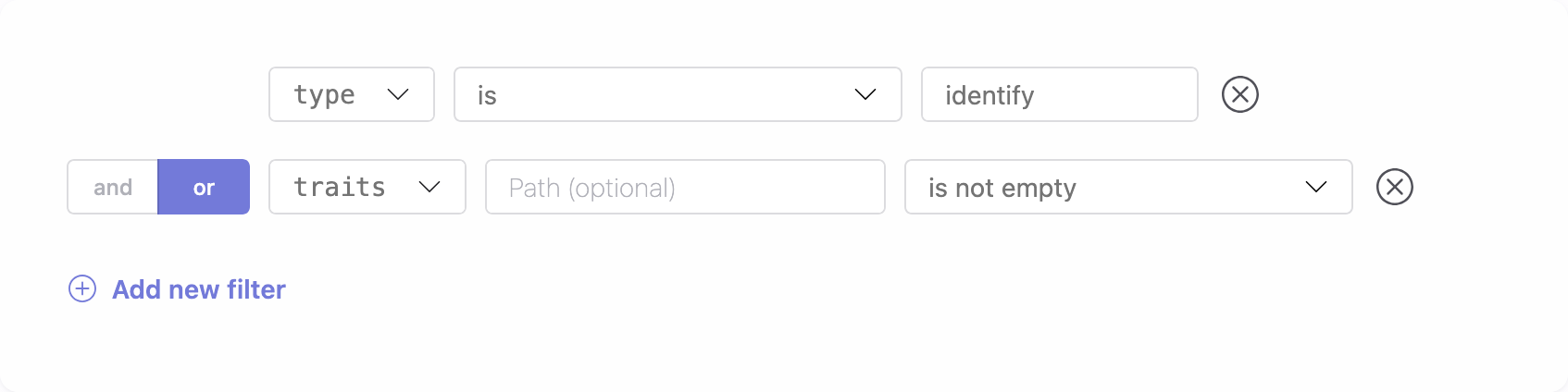Delete the traits filter row
Screen dimensions: 1568x392
(1394, 187)
